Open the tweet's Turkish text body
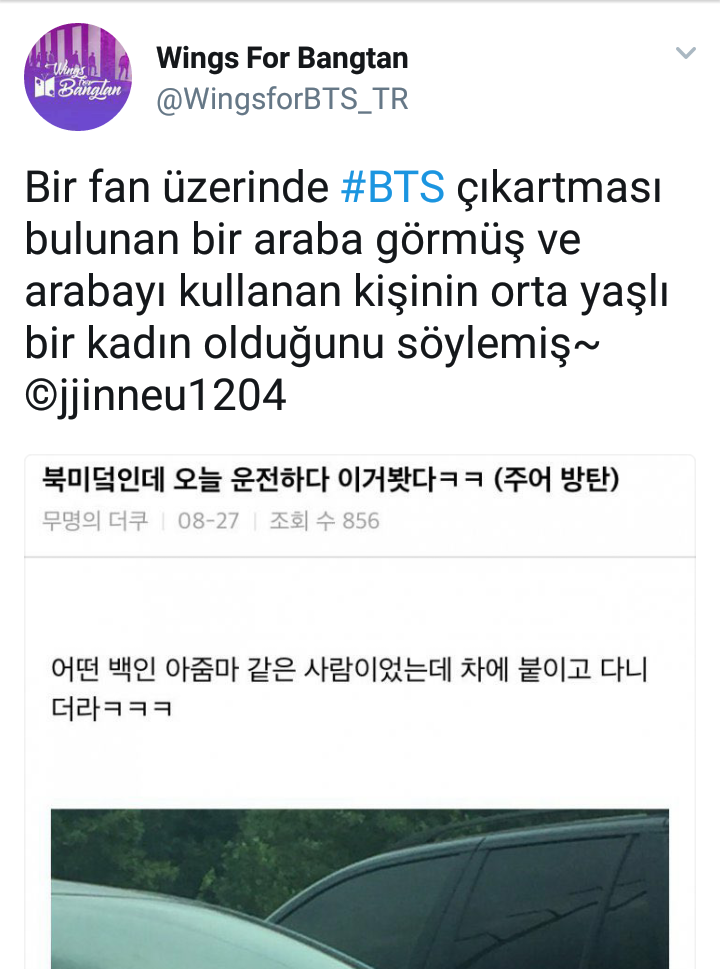Image resolution: width=720 pixels, height=969 pixels. (x=346, y=290)
